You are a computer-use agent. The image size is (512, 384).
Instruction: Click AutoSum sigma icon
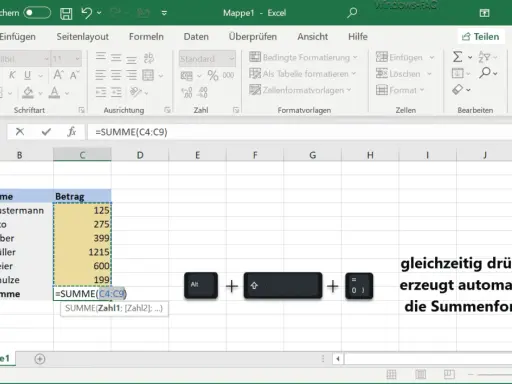coord(458,57)
